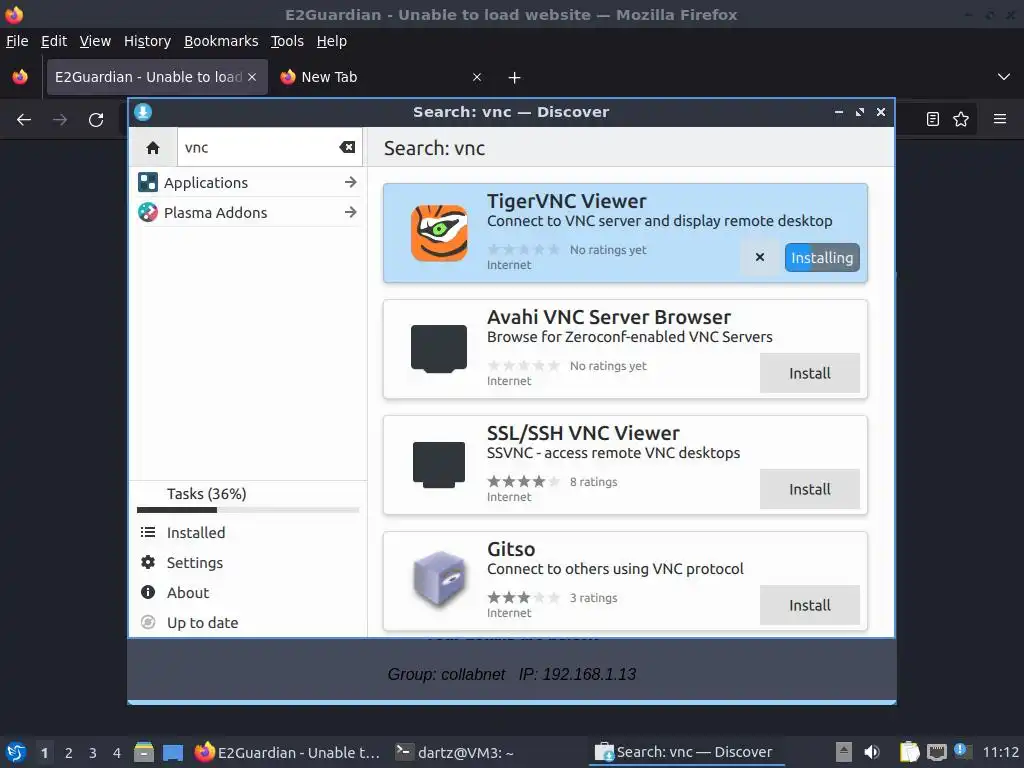Open Firefox Help menu
The image size is (1024, 768).
click(332, 41)
